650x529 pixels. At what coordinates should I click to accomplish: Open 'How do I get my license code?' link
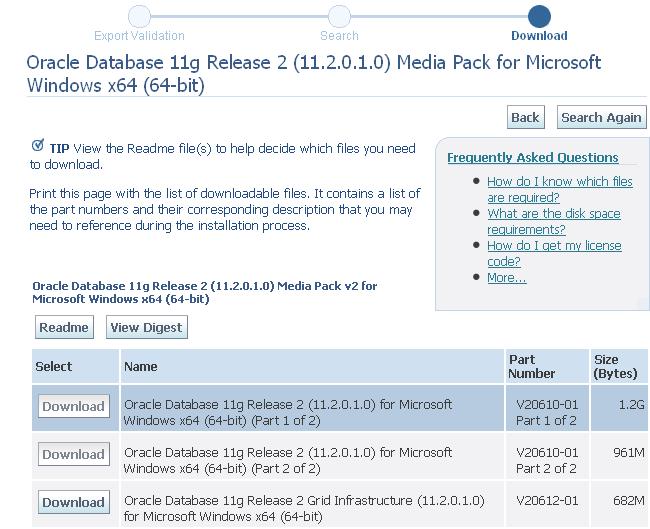click(554, 253)
